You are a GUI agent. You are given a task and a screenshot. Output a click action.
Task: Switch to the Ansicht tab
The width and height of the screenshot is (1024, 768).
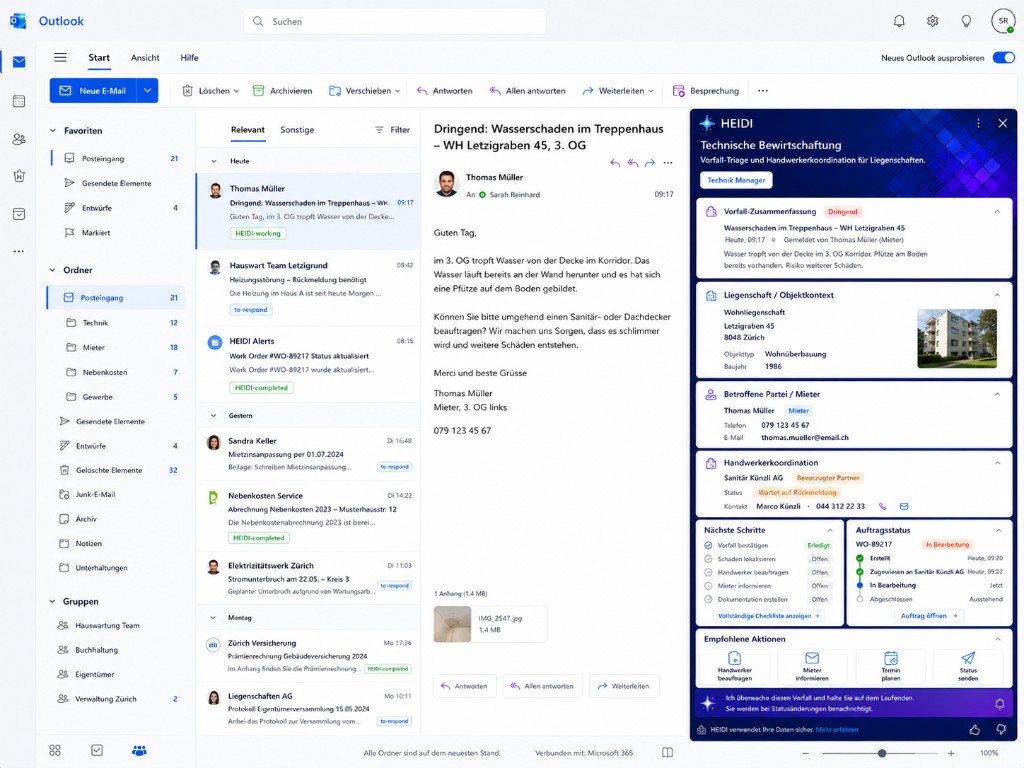pos(145,57)
